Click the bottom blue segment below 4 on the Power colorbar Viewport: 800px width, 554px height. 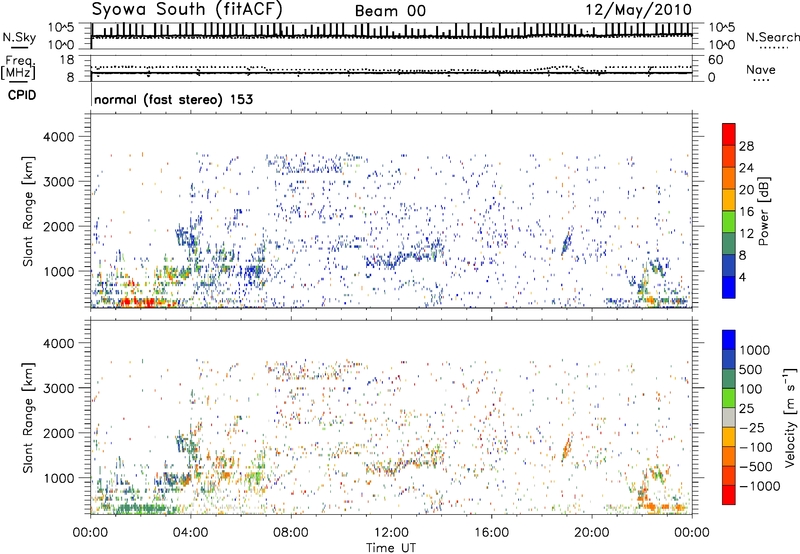pos(729,287)
